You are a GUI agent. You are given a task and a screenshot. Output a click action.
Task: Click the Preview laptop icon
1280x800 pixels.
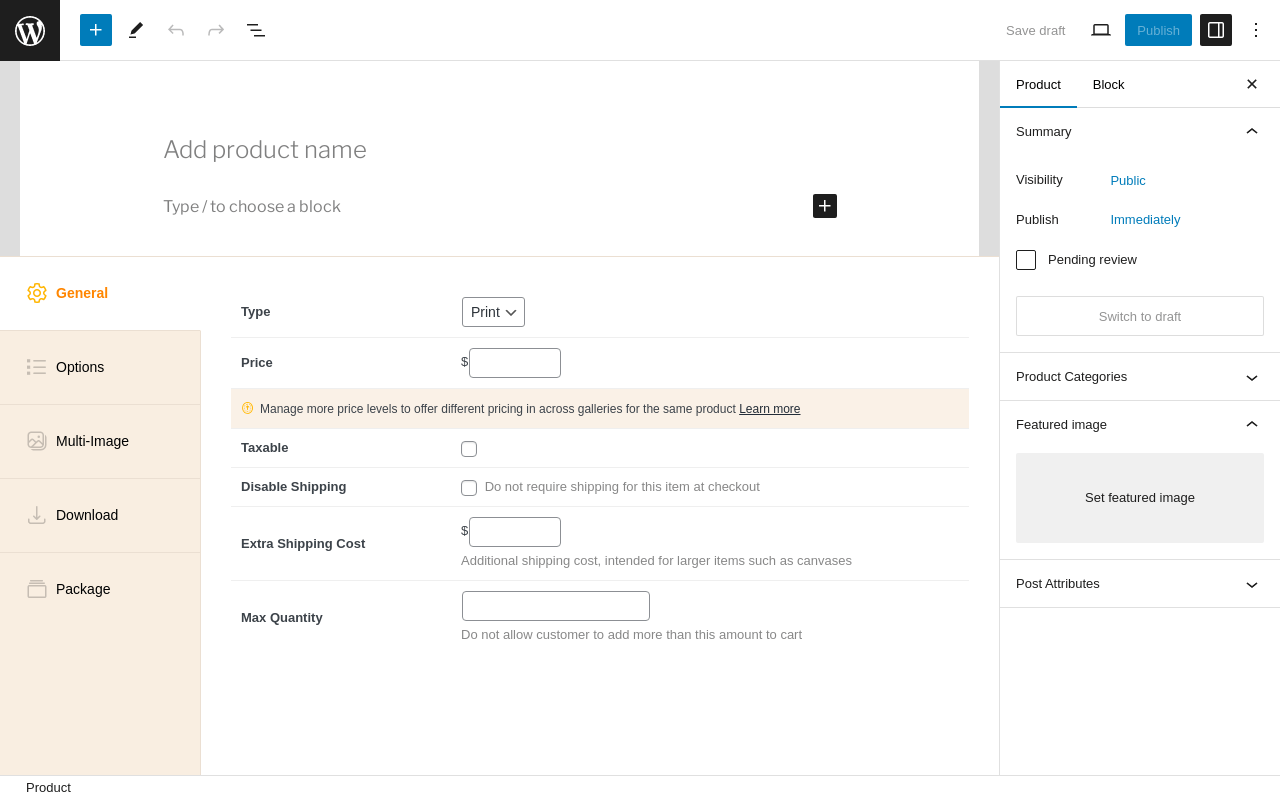click(x=1101, y=30)
